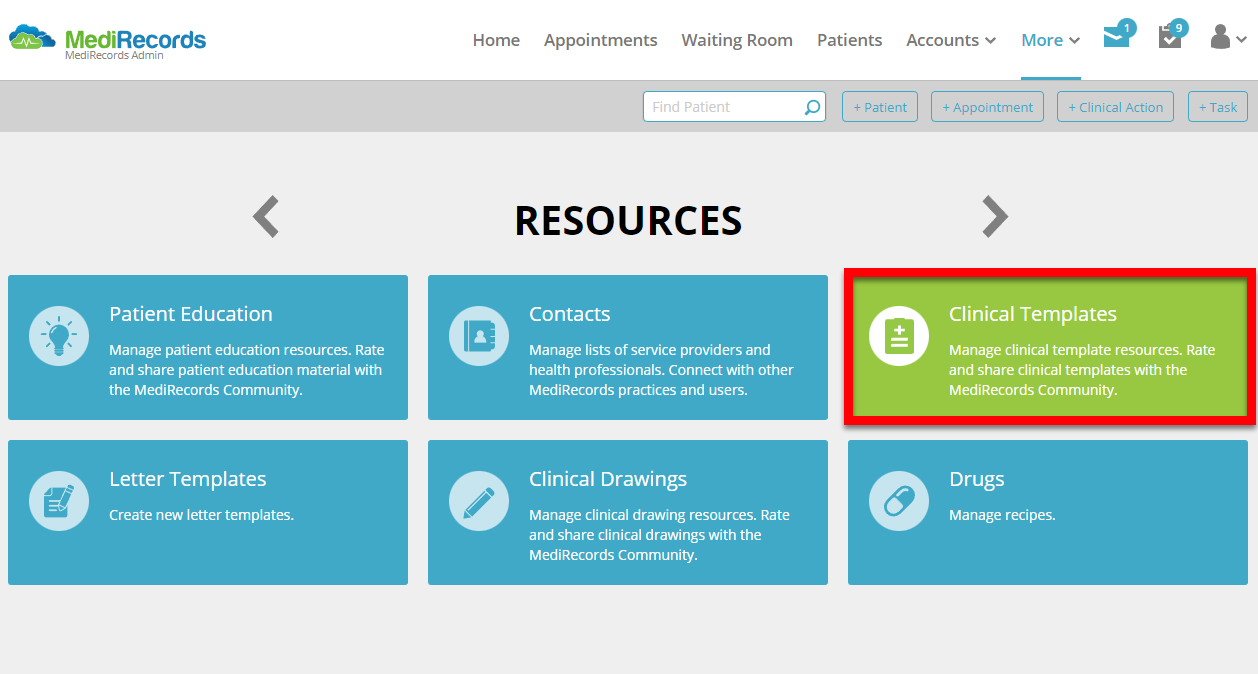The image size is (1258, 674).
Task: Click the + Task button
Action: point(1217,107)
